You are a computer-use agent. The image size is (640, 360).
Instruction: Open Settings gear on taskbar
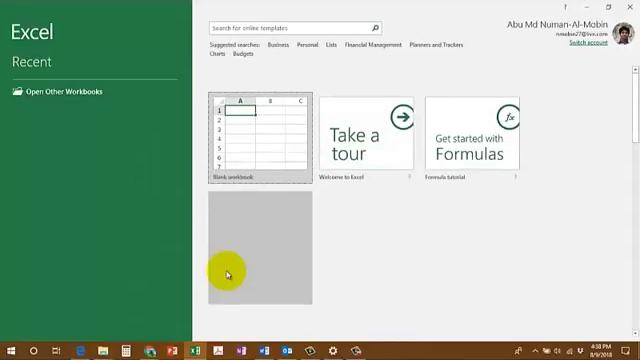333,351
